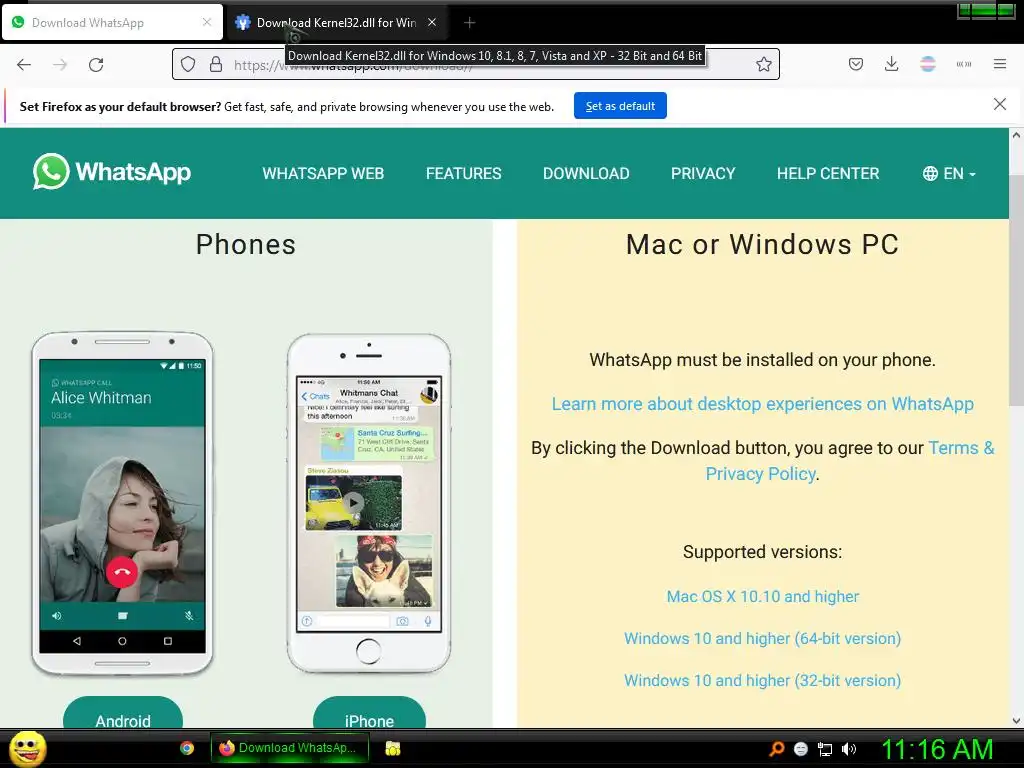Launch Chrome from the taskbar

pyautogui.click(x=187, y=748)
